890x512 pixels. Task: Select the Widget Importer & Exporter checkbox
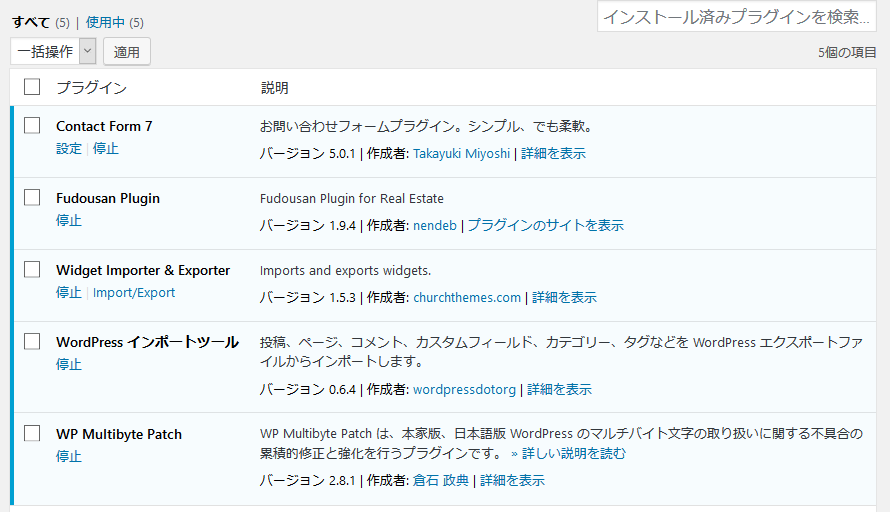tap(32, 270)
